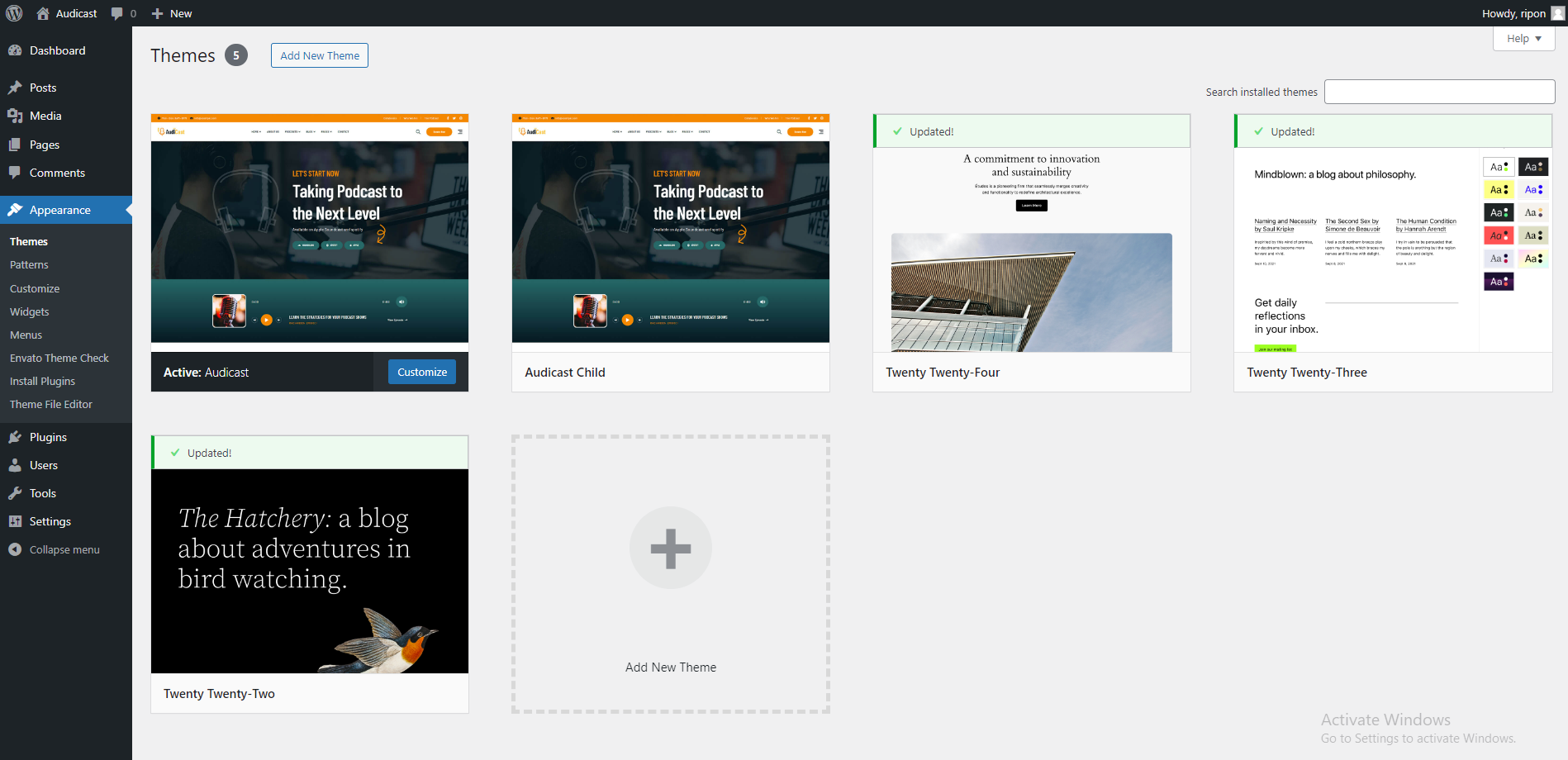Click the Plugins plug icon
This screenshot has width=1568, height=760.
[x=15, y=437]
